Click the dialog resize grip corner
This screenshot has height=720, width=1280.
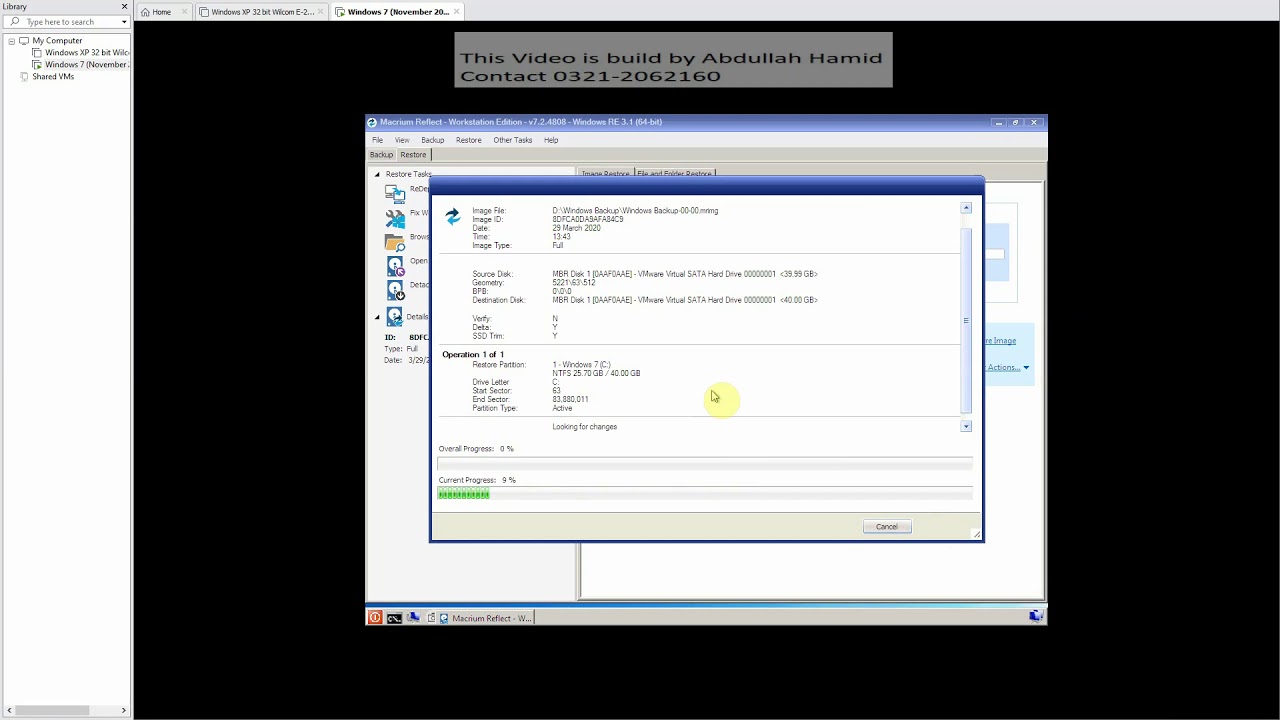[977, 534]
